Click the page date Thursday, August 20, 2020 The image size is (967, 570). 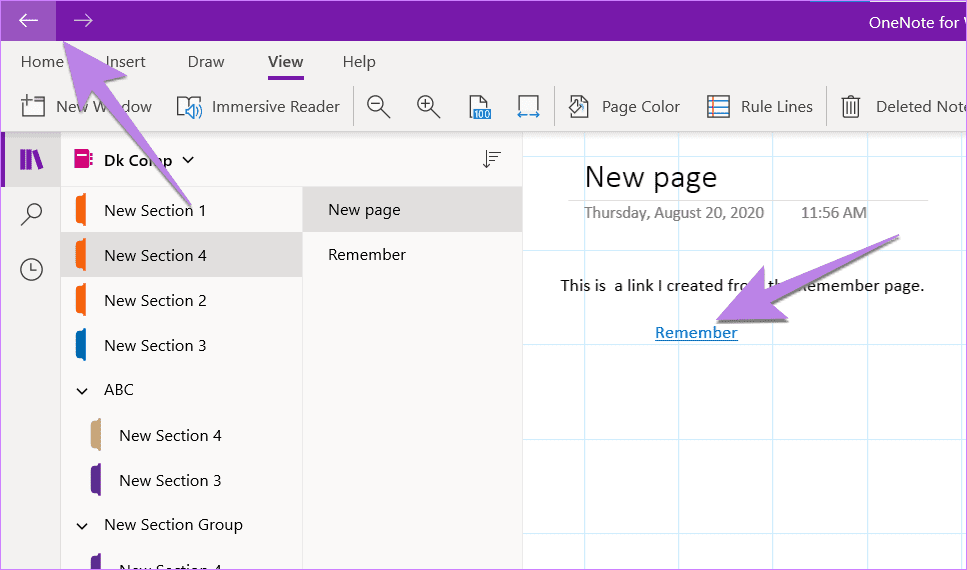673,213
